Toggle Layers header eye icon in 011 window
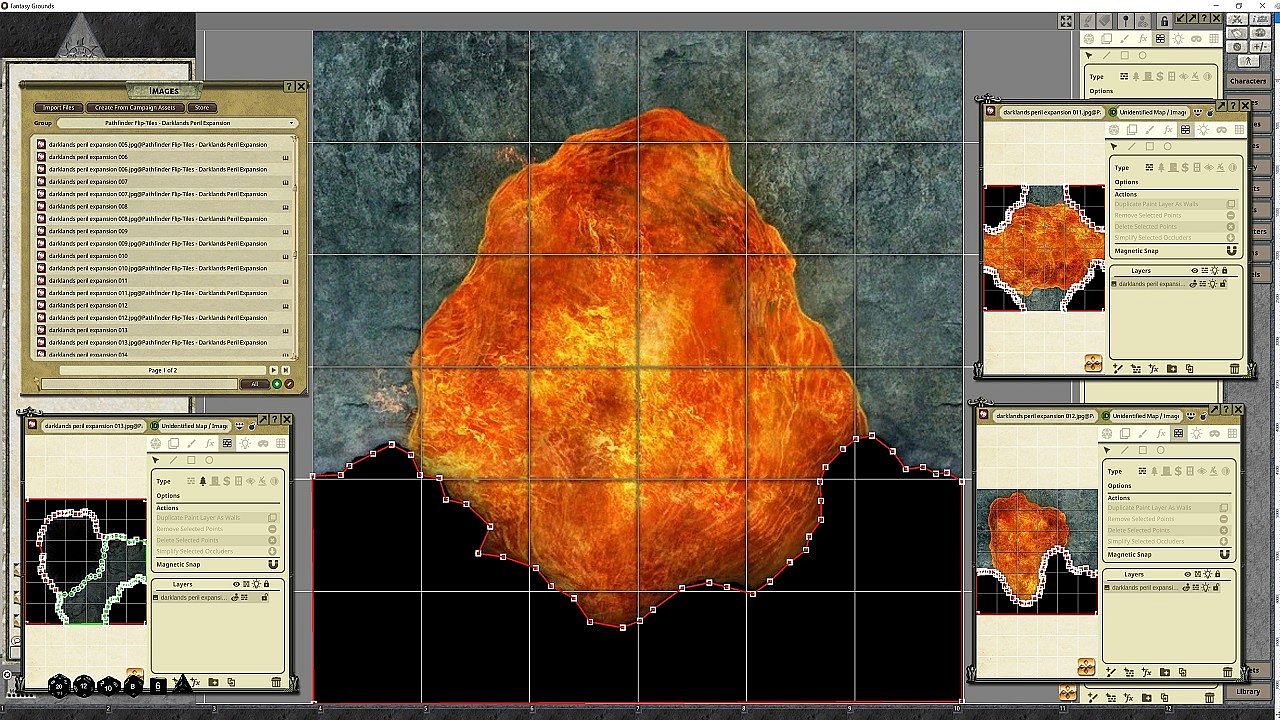The height and width of the screenshot is (720, 1280). click(1194, 271)
